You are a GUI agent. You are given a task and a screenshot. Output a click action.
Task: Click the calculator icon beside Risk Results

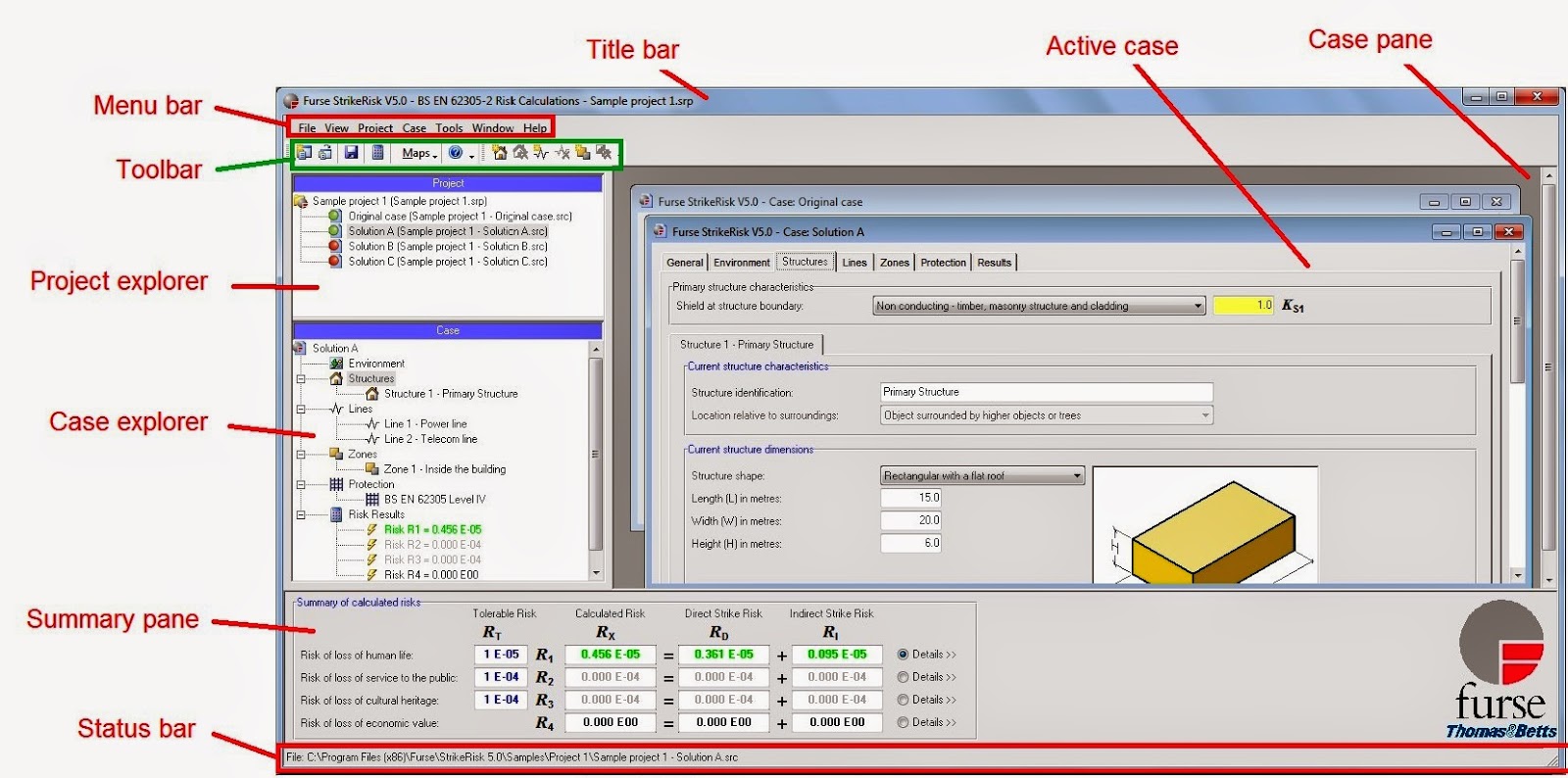(336, 514)
